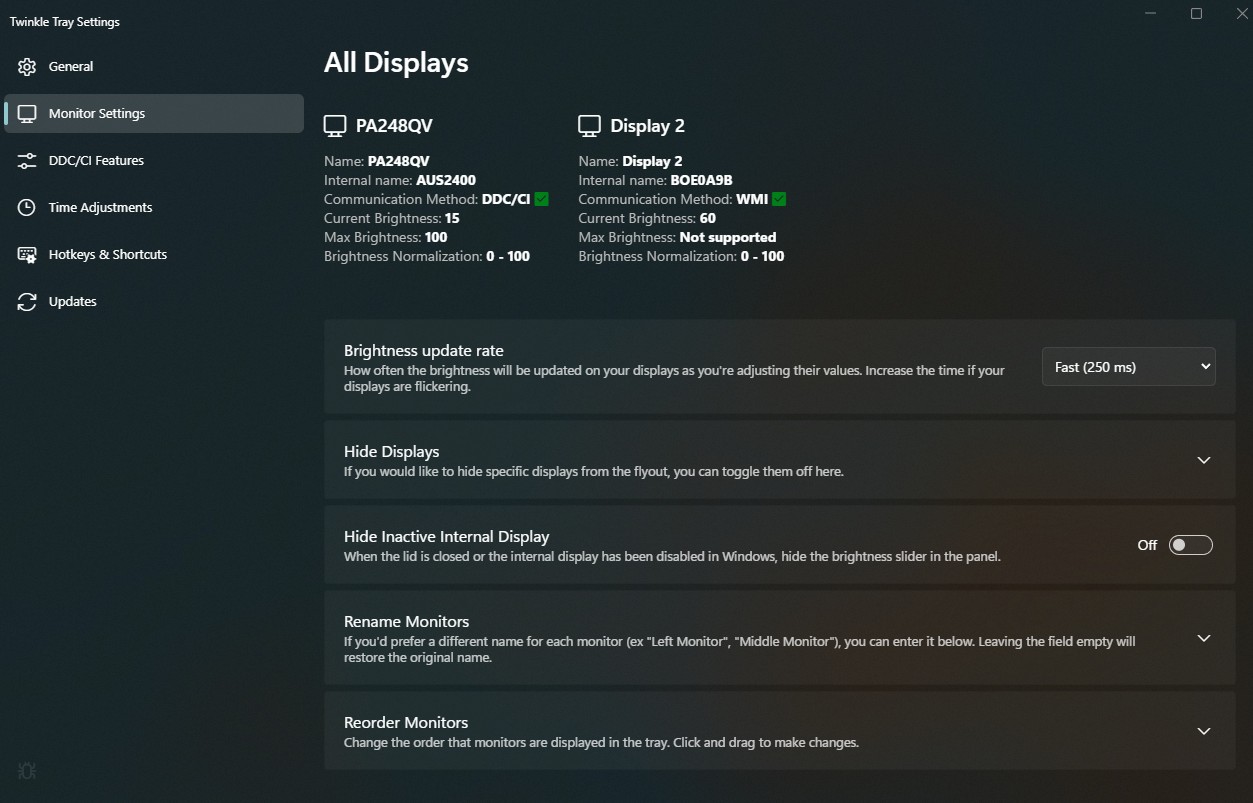Click the internal name BOE0A9B
The width and height of the screenshot is (1253, 803).
pos(702,181)
